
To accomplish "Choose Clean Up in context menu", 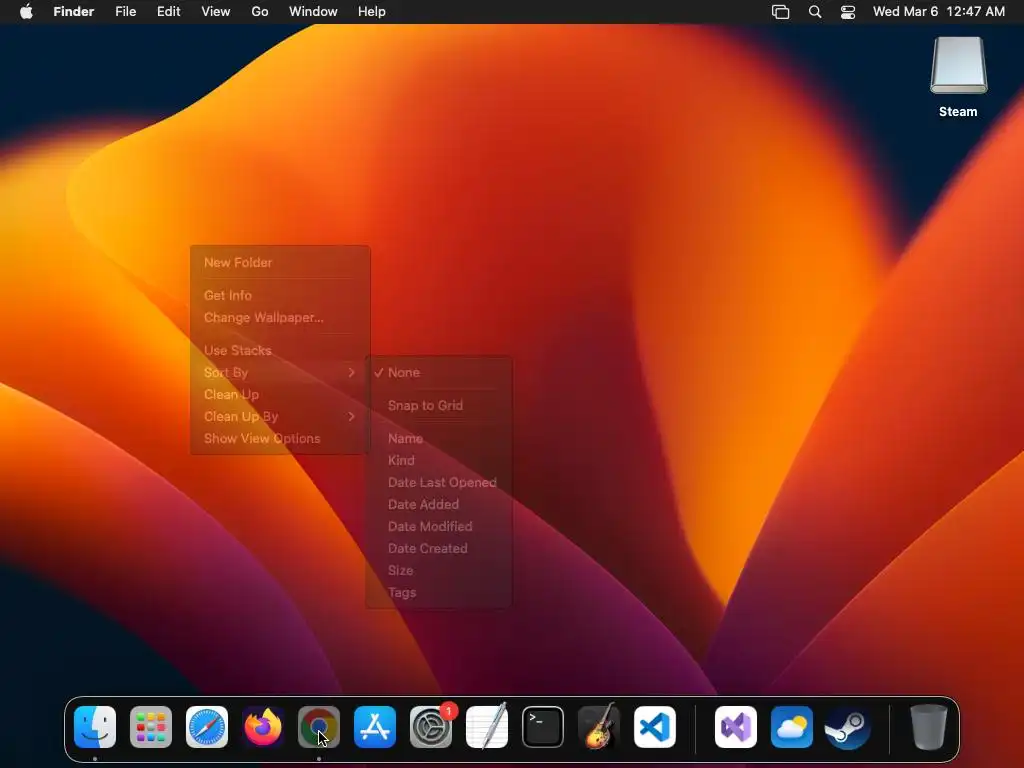I will click(x=280, y=394).
